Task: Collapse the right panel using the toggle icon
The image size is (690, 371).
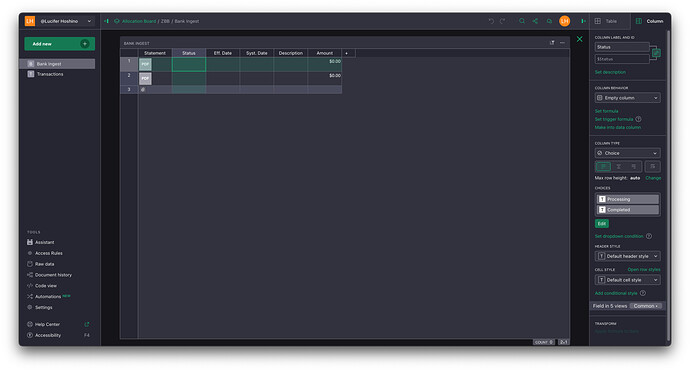Action: [583, 21]
